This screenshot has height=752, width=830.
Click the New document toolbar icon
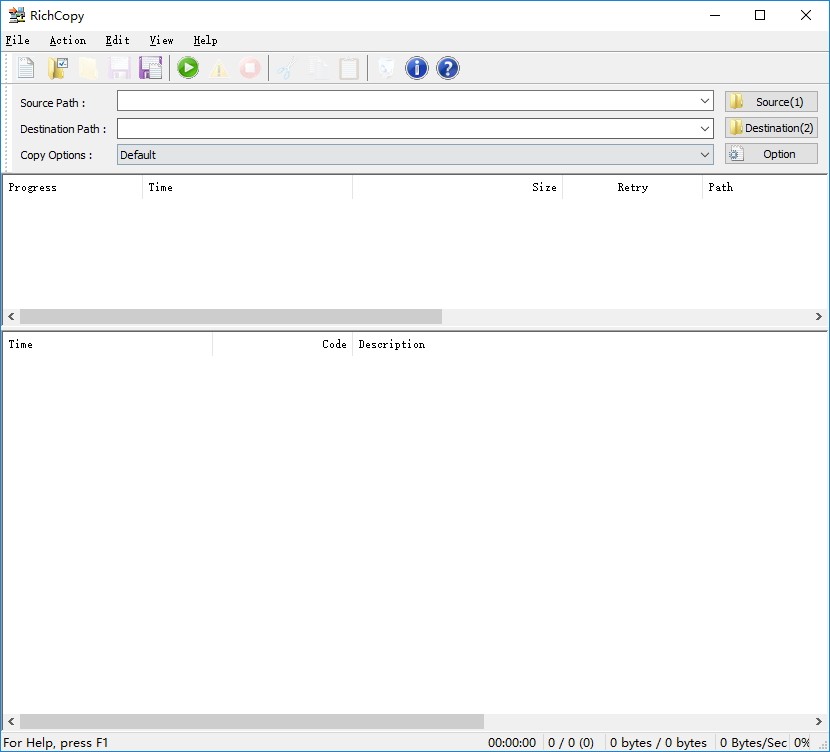26,68
